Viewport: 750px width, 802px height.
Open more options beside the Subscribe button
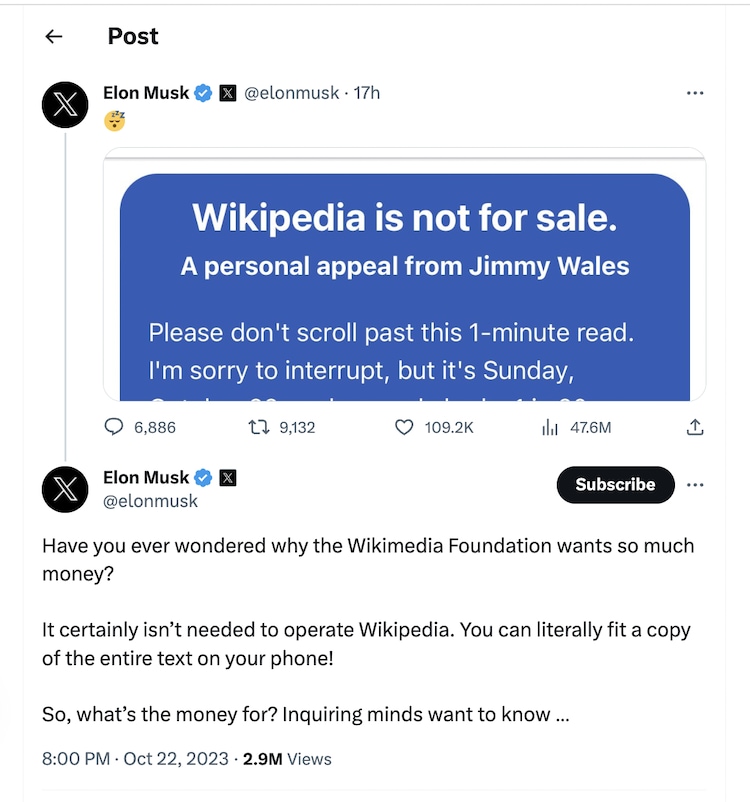(x=695, y=485)
